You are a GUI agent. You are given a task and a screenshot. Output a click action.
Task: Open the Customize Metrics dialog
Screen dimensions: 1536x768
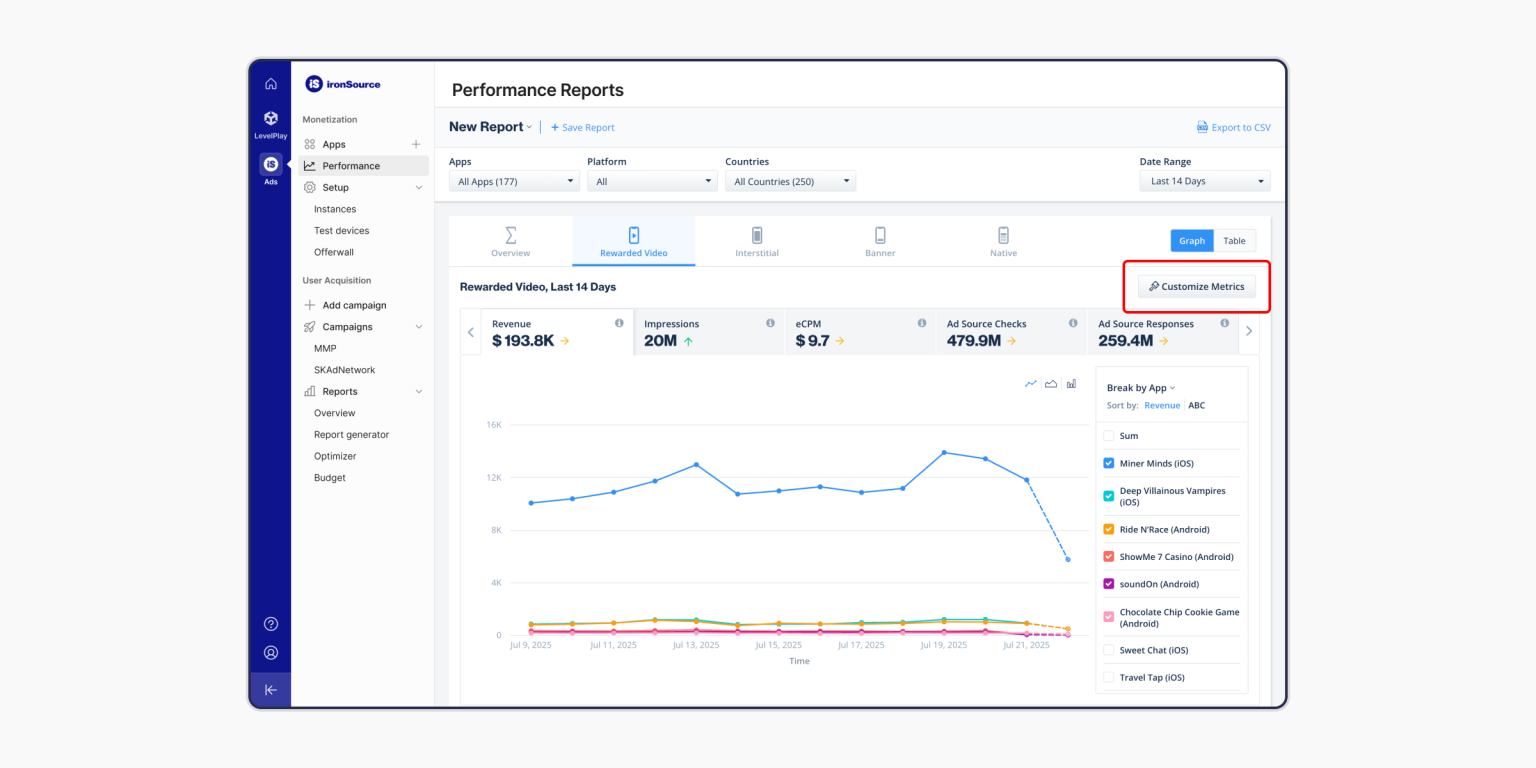[1196, 286]
